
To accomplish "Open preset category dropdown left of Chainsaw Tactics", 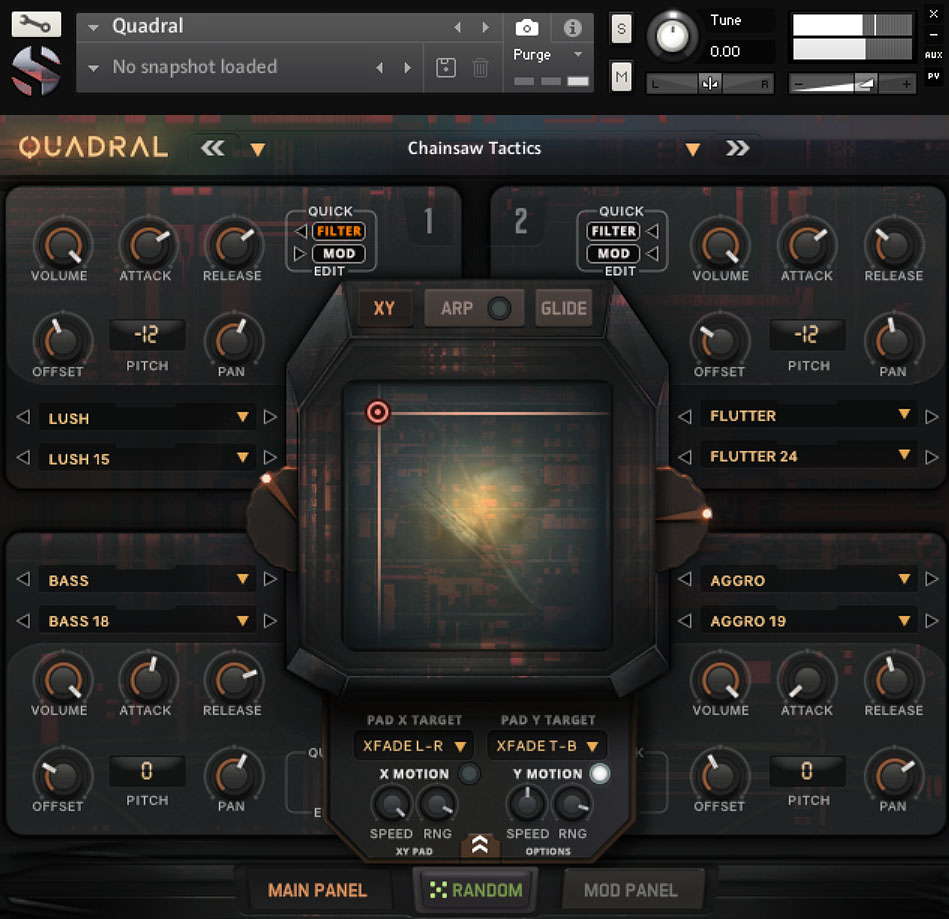I will pyautogui.click(x=258, y=150).
